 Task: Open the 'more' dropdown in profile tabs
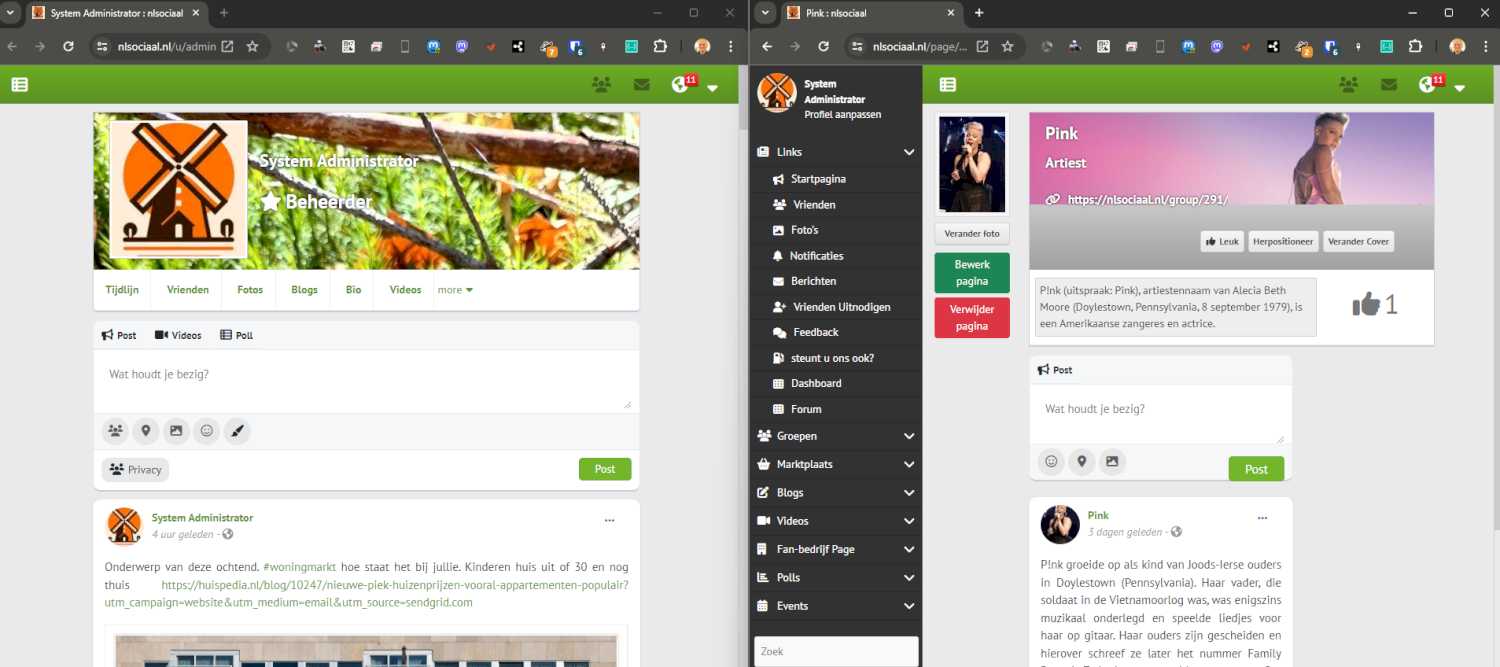455,290
